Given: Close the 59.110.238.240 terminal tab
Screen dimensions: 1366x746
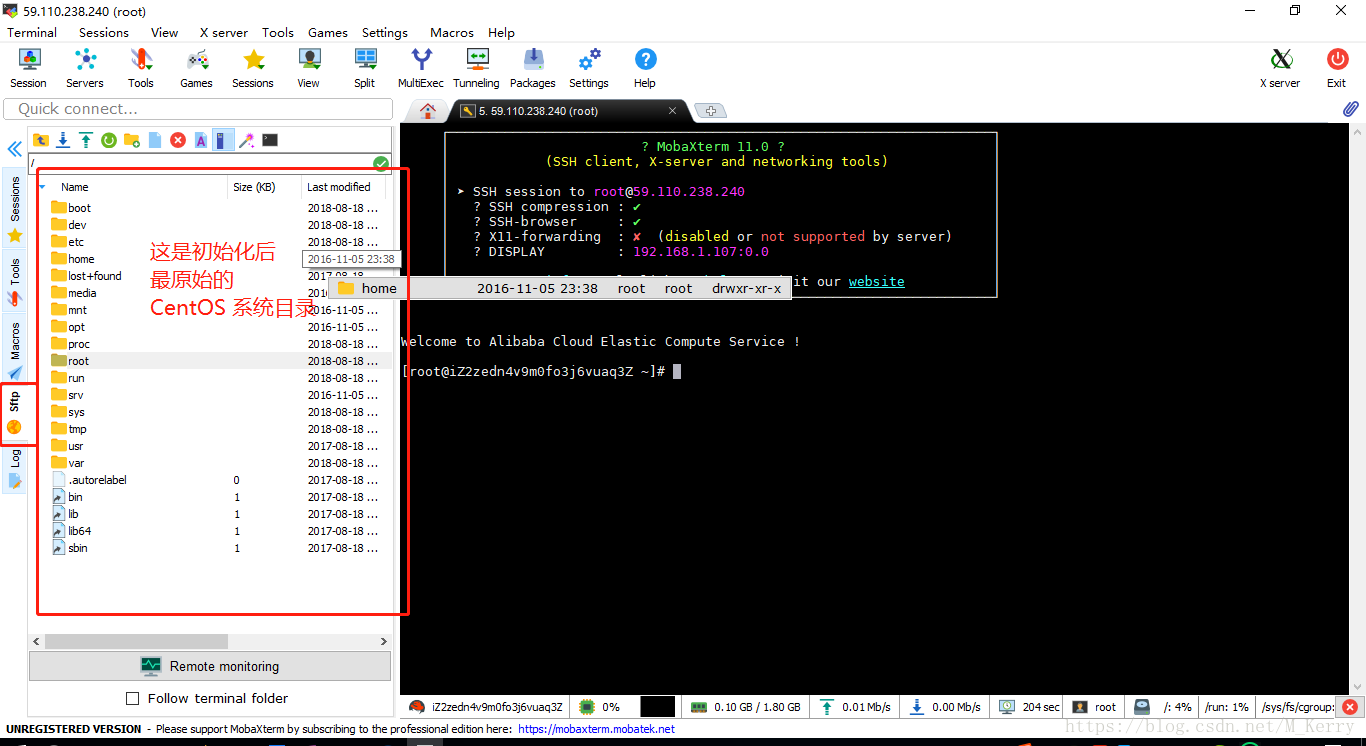Looking at the screenshot, I should [x=673, y=111].
